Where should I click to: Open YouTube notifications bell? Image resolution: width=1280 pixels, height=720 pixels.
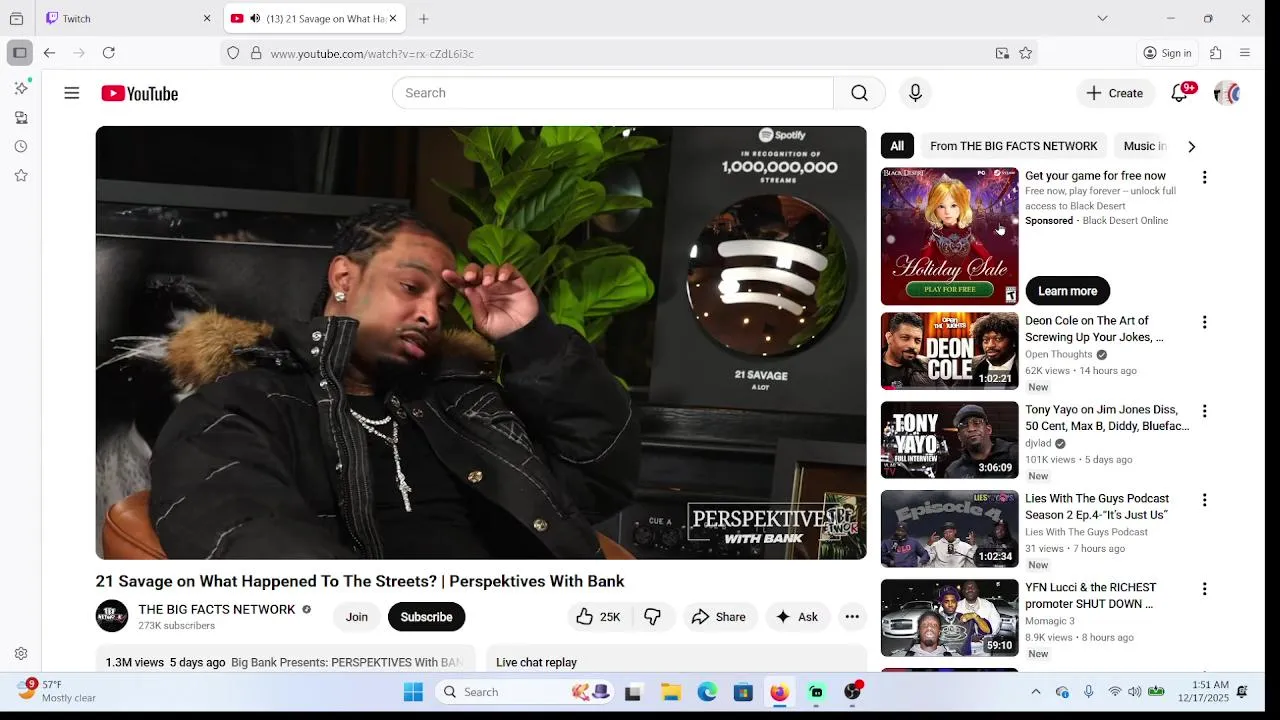click(x=1180, y=93)
